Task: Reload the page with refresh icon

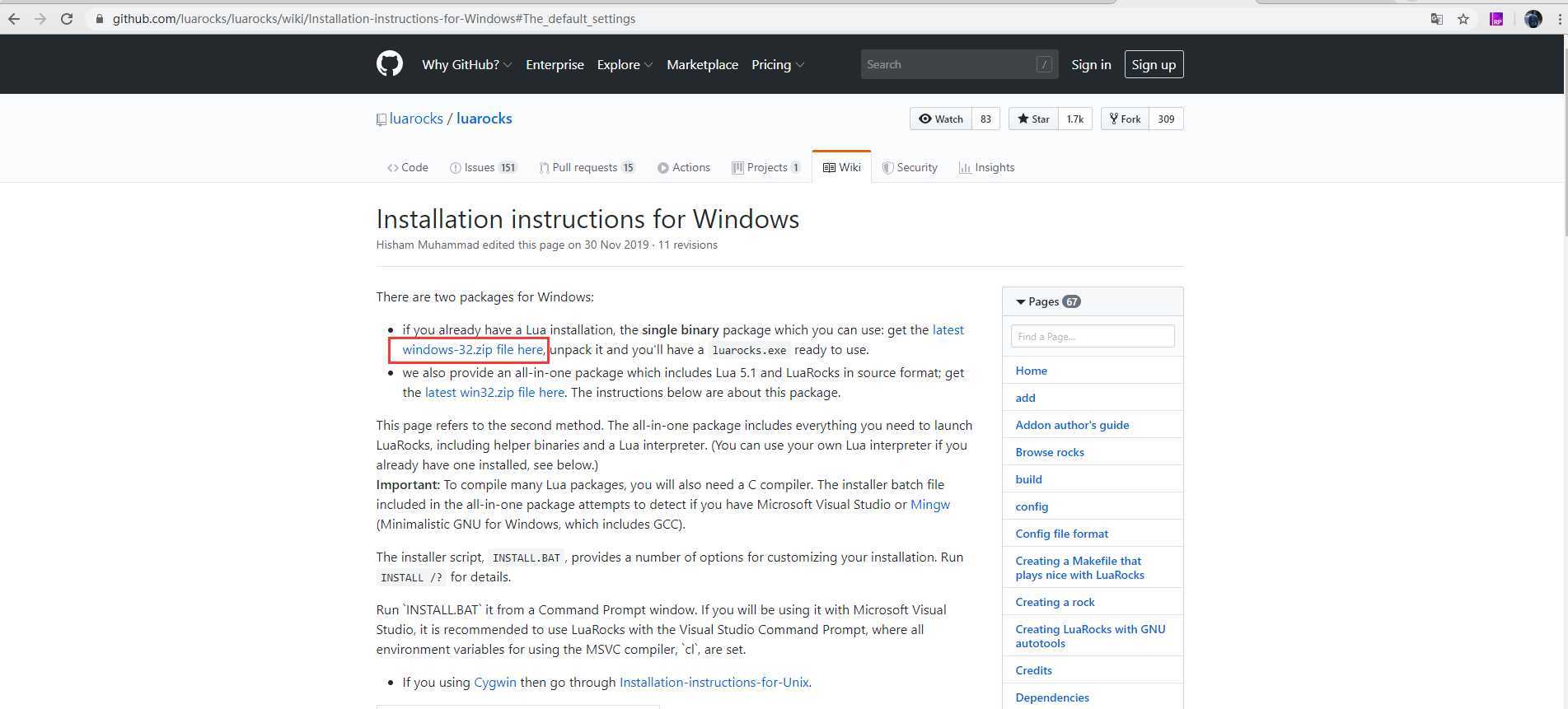Action: click(67, 18)
